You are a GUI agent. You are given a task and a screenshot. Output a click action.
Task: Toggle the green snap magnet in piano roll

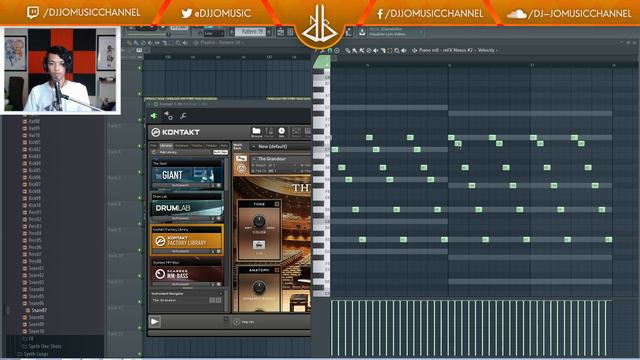tap(329, 50)
